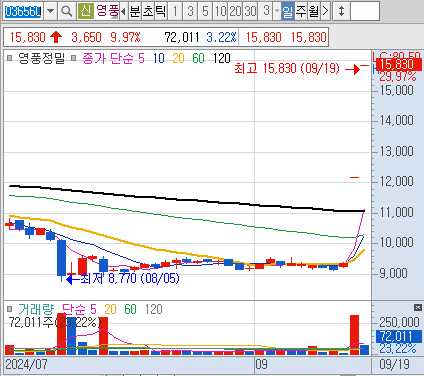
Task: Select the 3 interval button after 1
Action: (x=190, y=12)
